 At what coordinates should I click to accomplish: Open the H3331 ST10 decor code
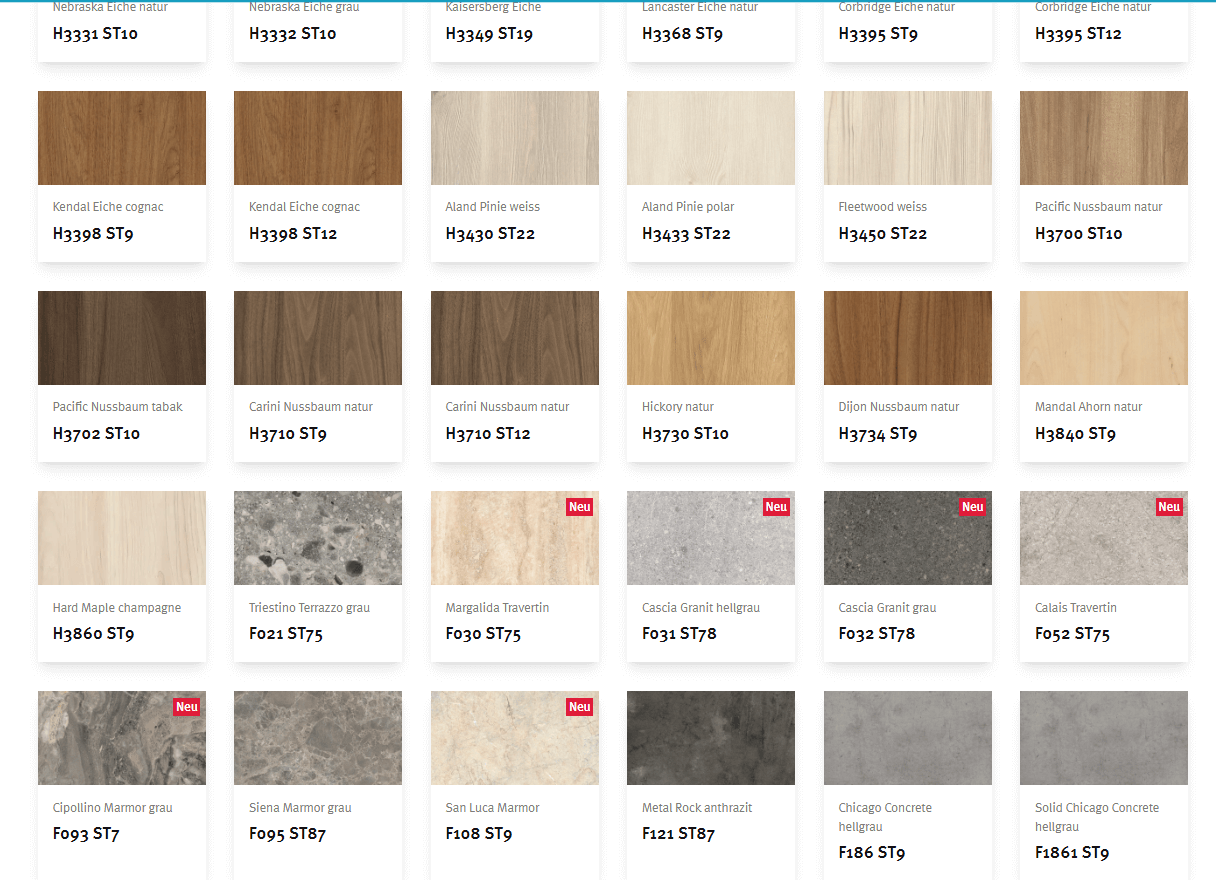pos(95,34)
